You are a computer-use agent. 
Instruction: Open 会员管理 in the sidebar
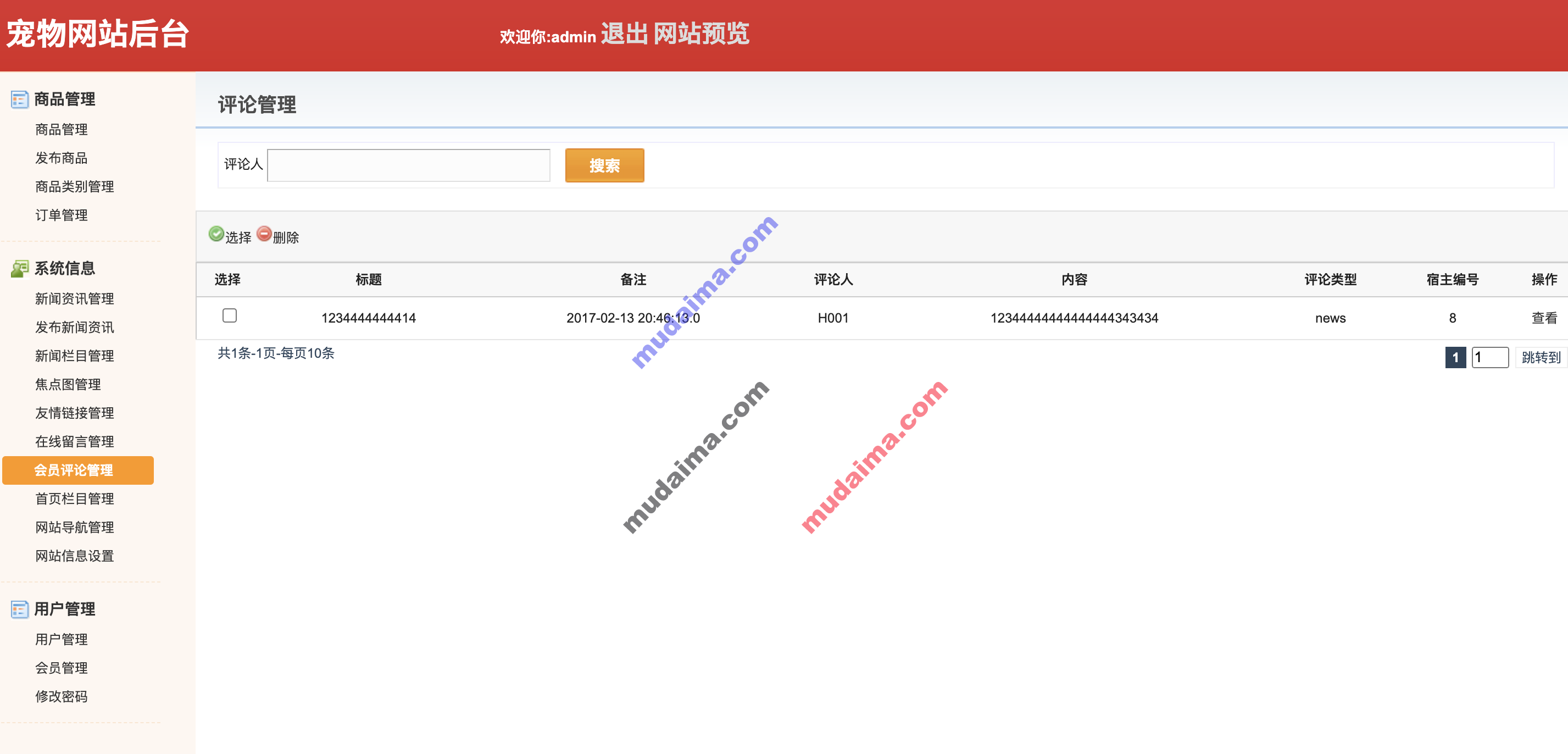click(62, 669)
